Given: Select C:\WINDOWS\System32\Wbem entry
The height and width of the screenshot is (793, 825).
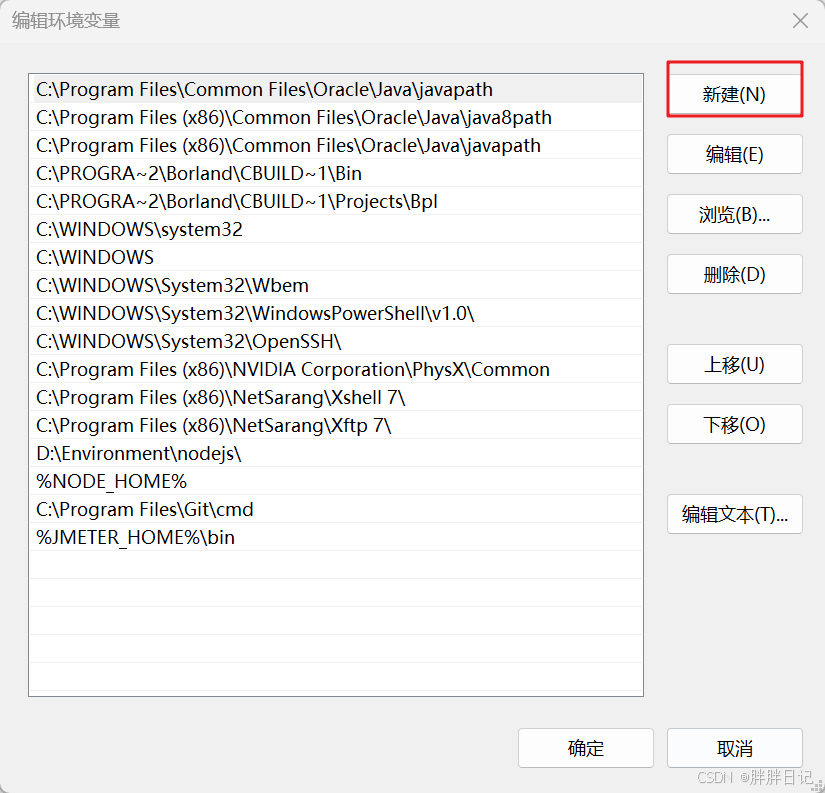Looking at the screenshot, I should coord(336,285).
